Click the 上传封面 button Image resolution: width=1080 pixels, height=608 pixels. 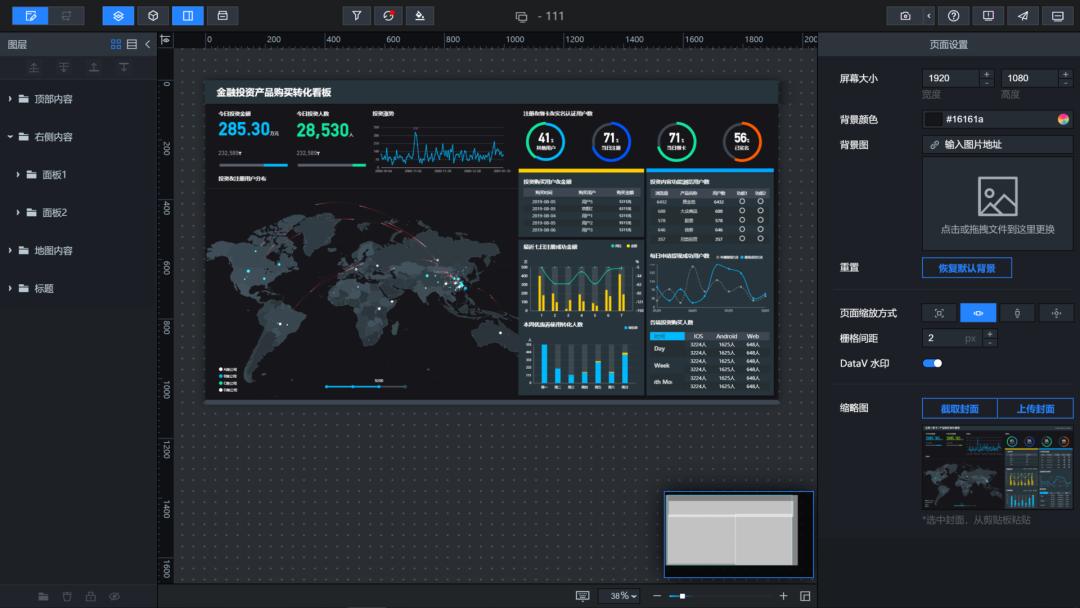point(1035,408)
